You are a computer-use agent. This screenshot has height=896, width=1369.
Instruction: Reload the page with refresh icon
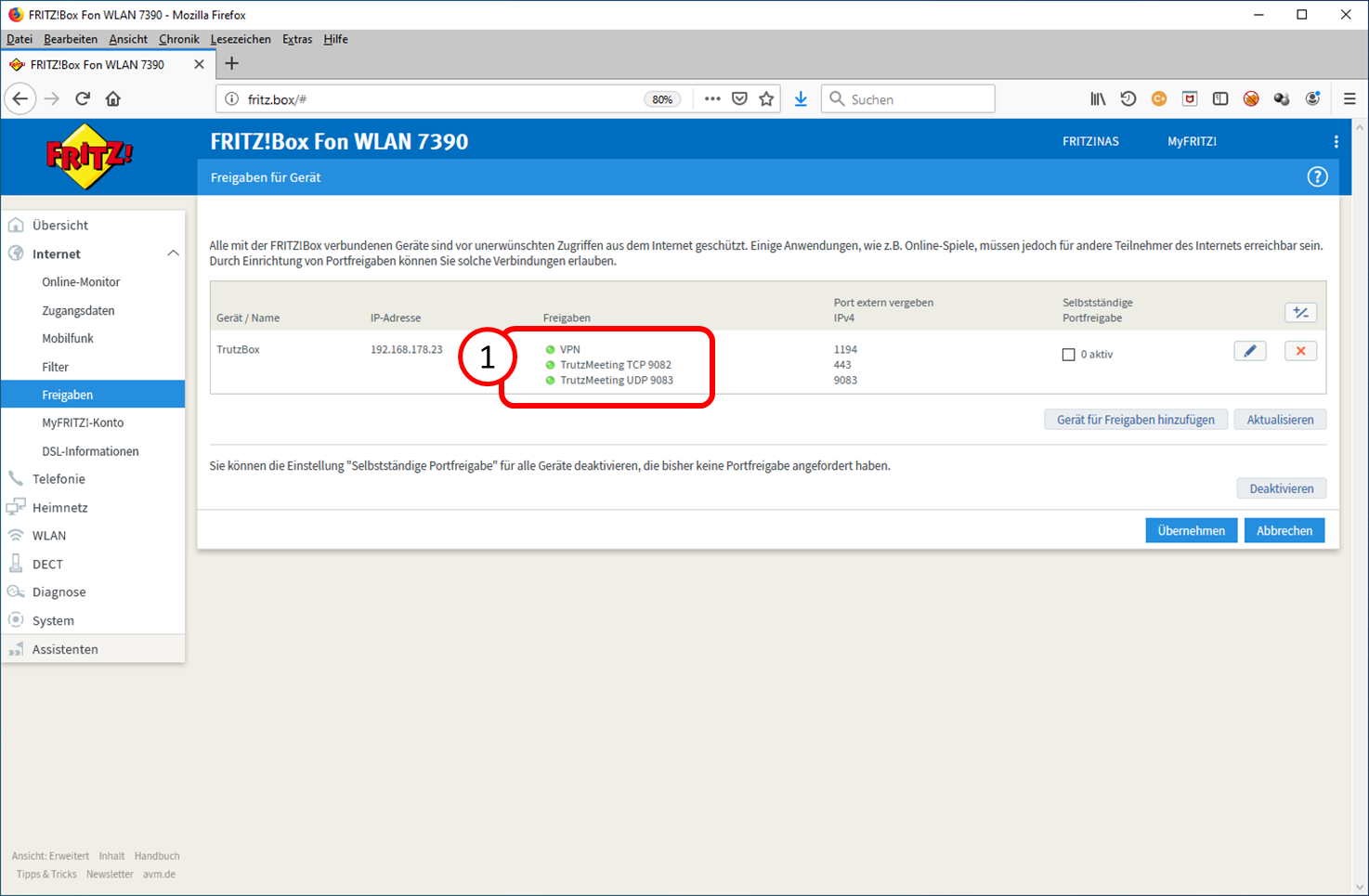[x=83, y=98]
